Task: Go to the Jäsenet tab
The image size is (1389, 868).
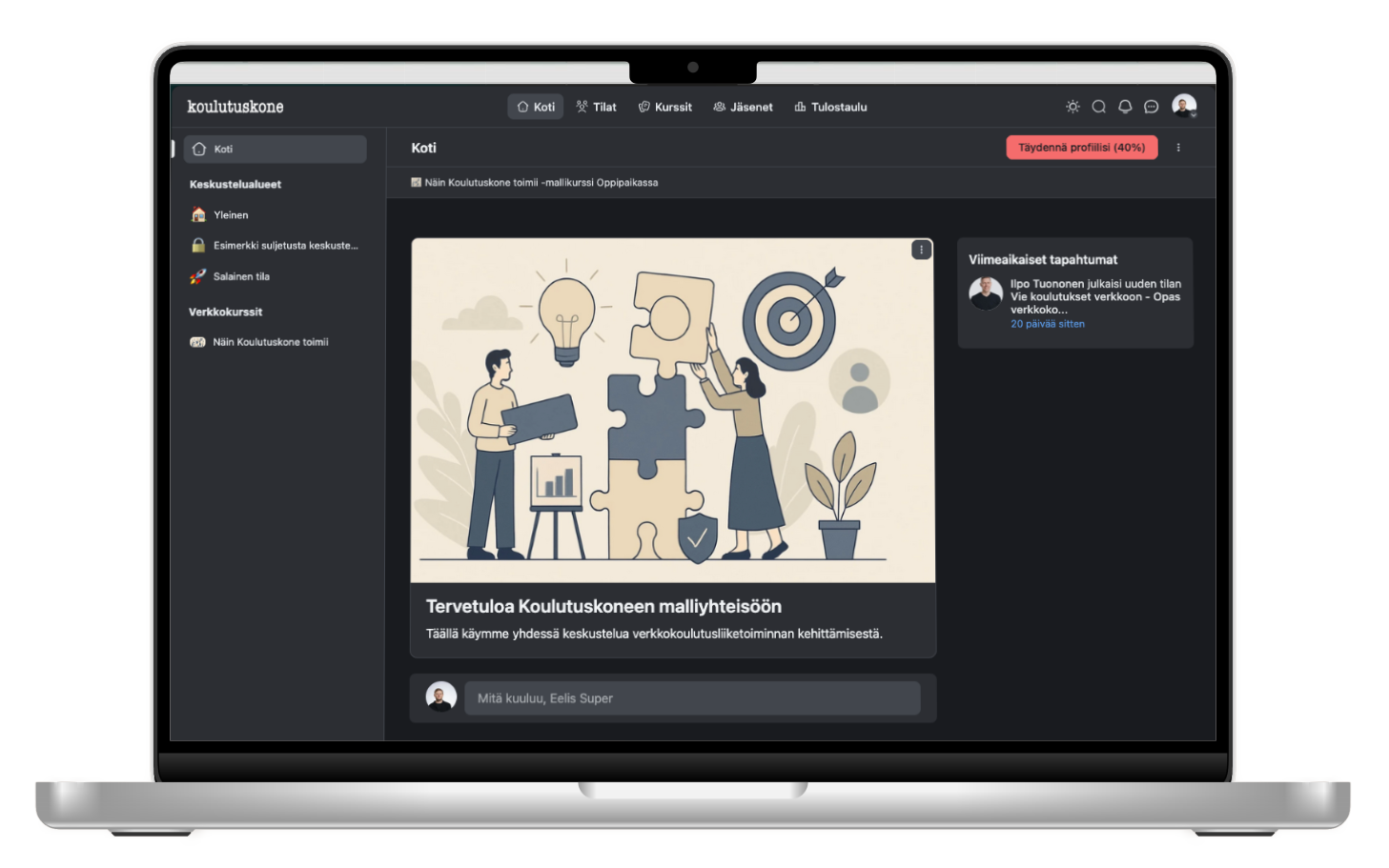Action: [x=743, y=107]
